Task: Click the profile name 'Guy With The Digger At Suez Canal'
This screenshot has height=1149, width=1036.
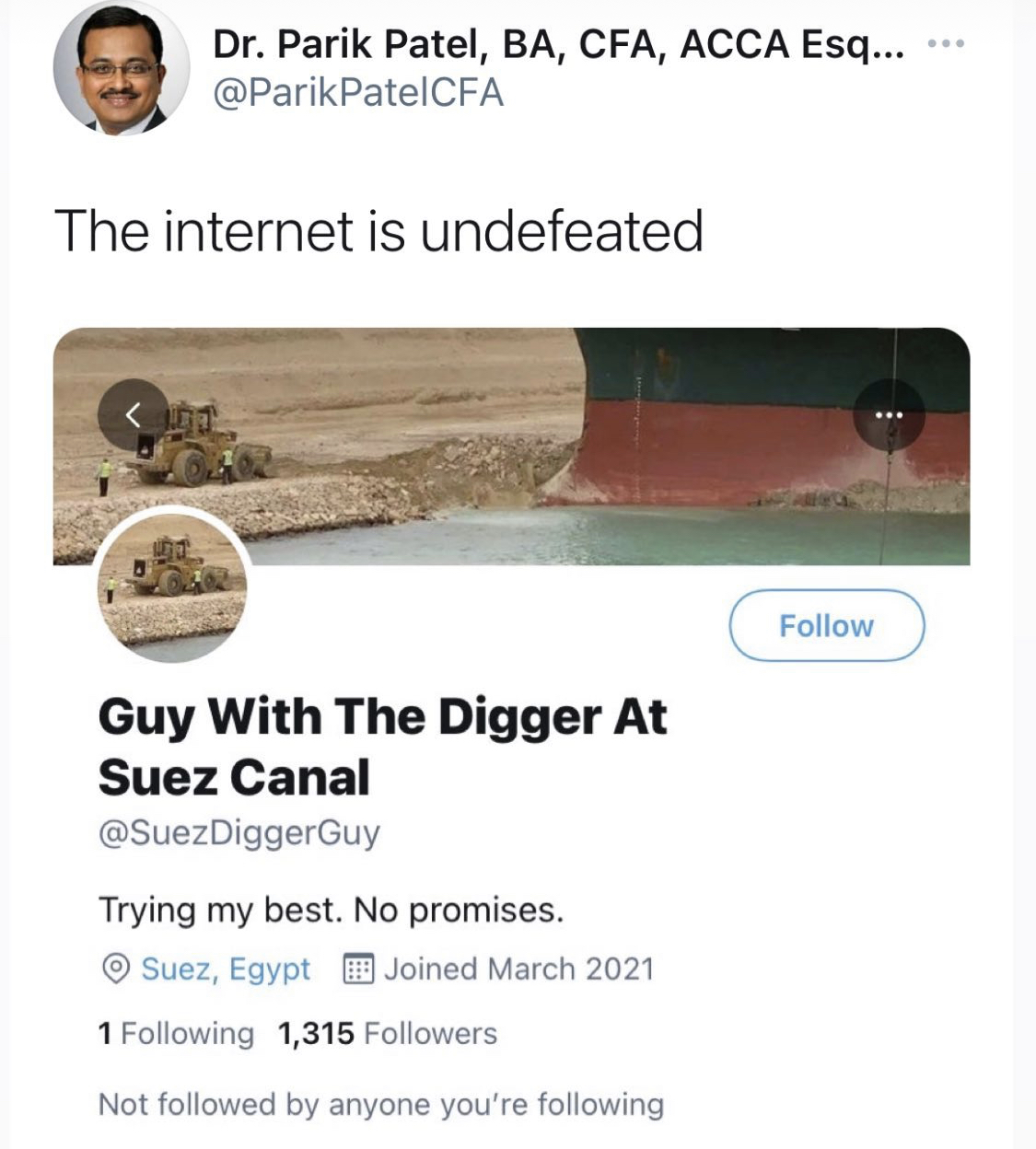Action: [x=381, y=747]
